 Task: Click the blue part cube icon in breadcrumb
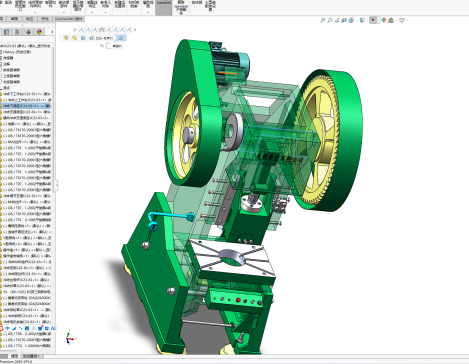pos(83,38)
